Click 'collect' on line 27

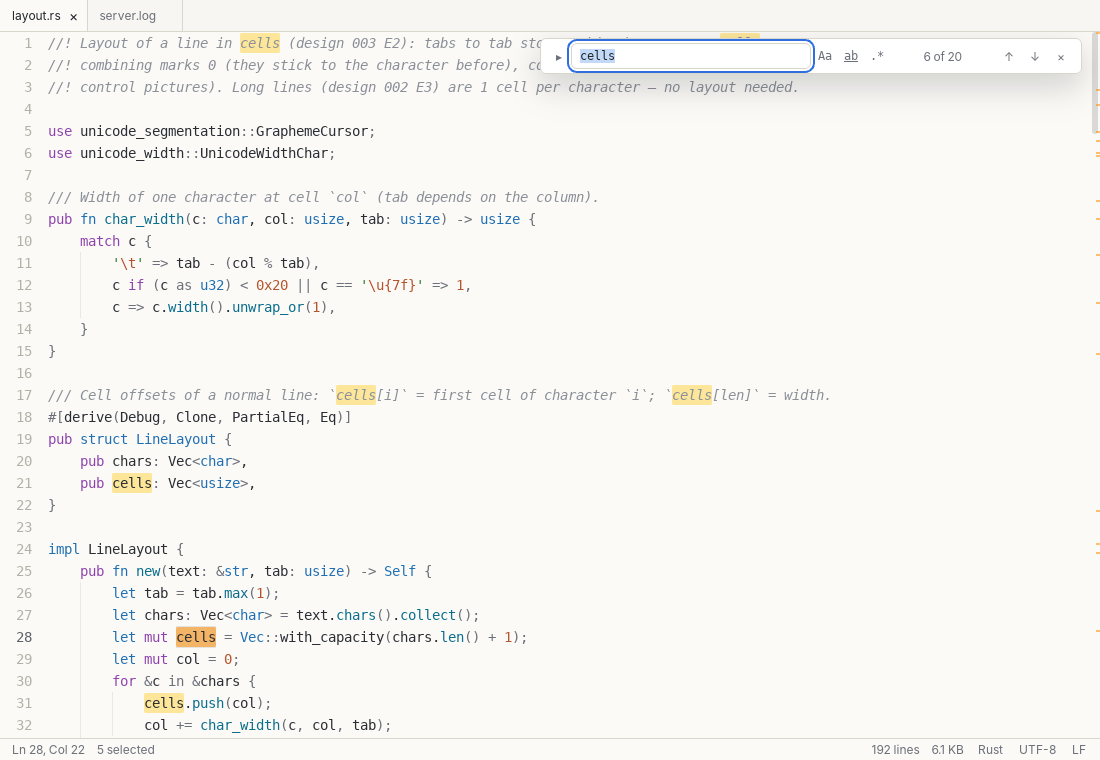[428, 615]
